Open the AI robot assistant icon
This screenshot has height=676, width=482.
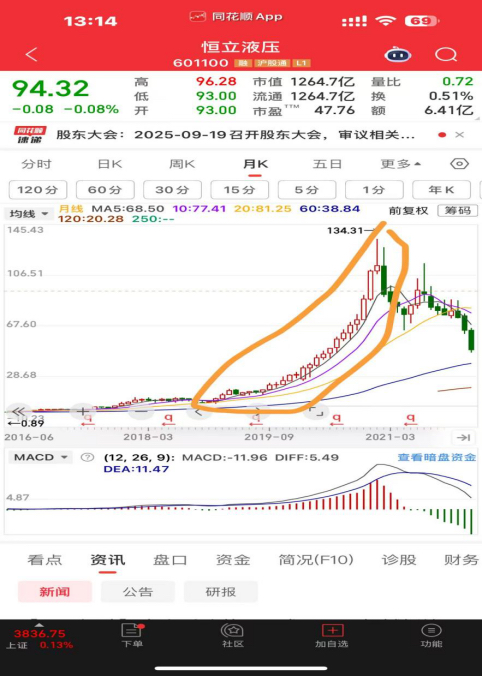pos(397,55)
